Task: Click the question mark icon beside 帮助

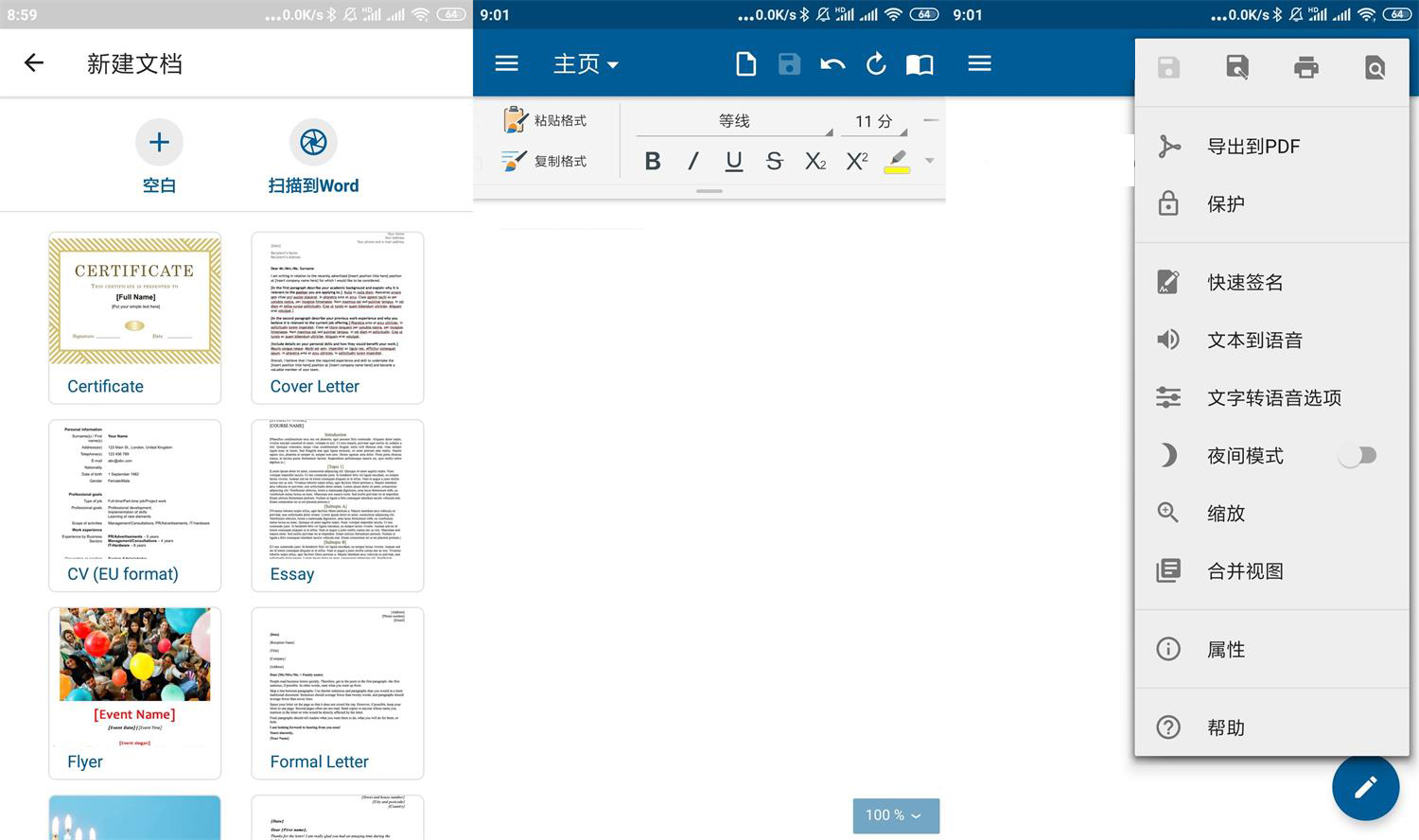Action: point(1169,726)
